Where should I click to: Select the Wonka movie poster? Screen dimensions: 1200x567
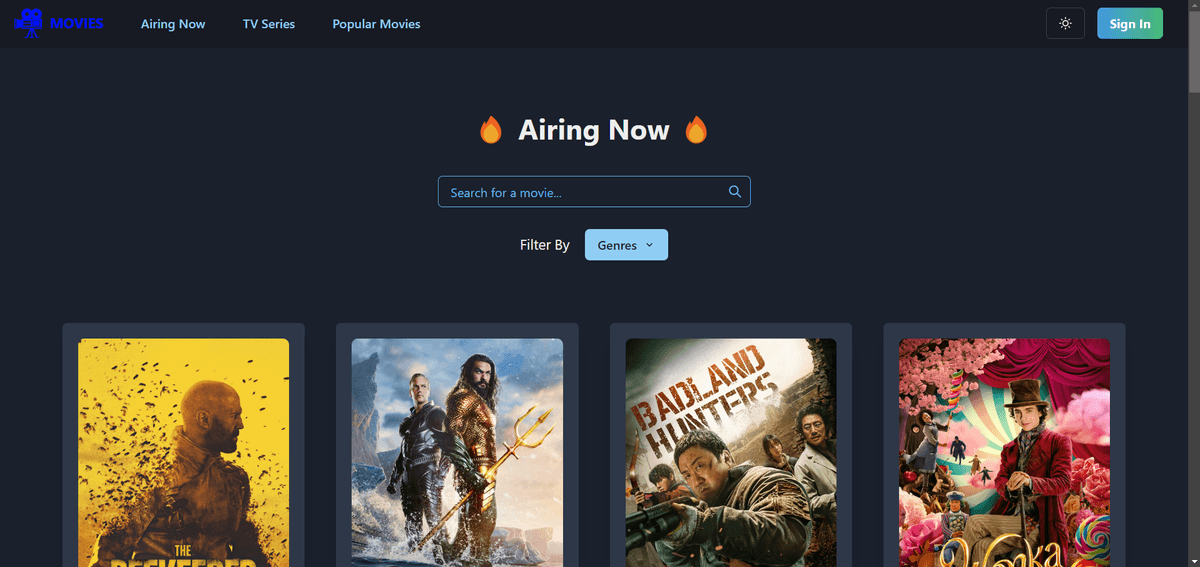(1004, 452)
